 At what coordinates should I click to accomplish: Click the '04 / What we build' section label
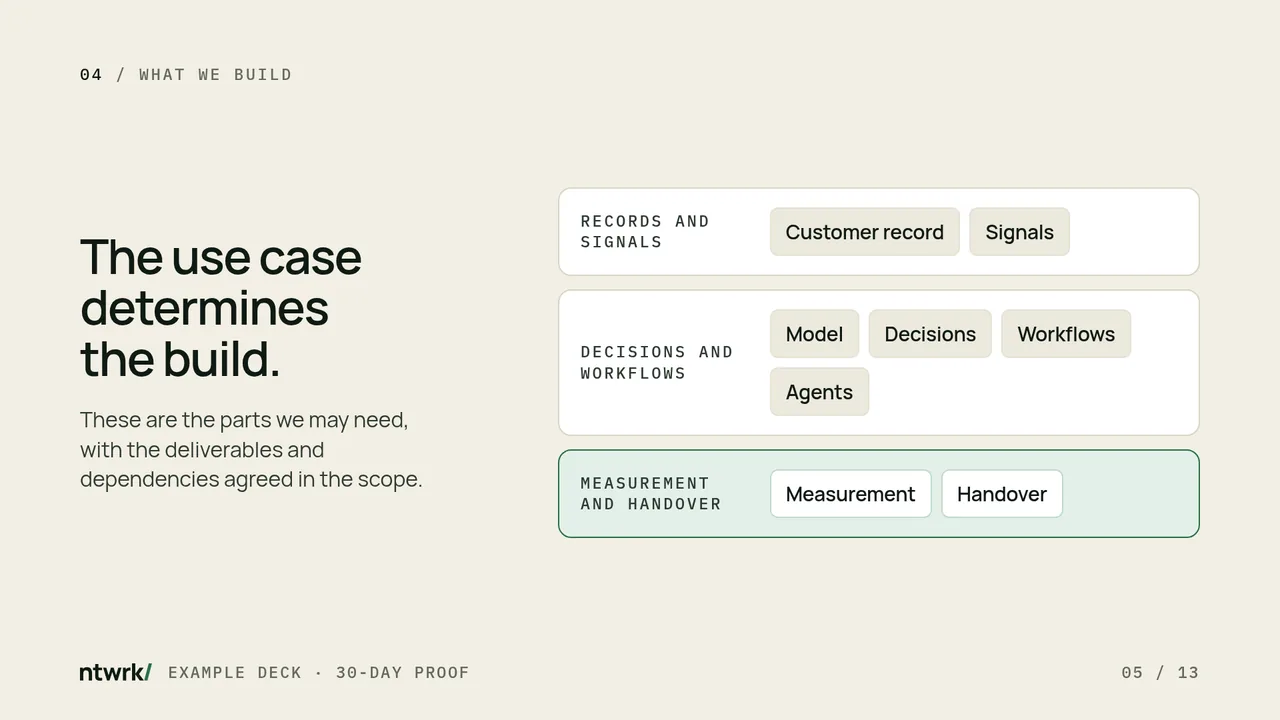click(x=186, y=75)
